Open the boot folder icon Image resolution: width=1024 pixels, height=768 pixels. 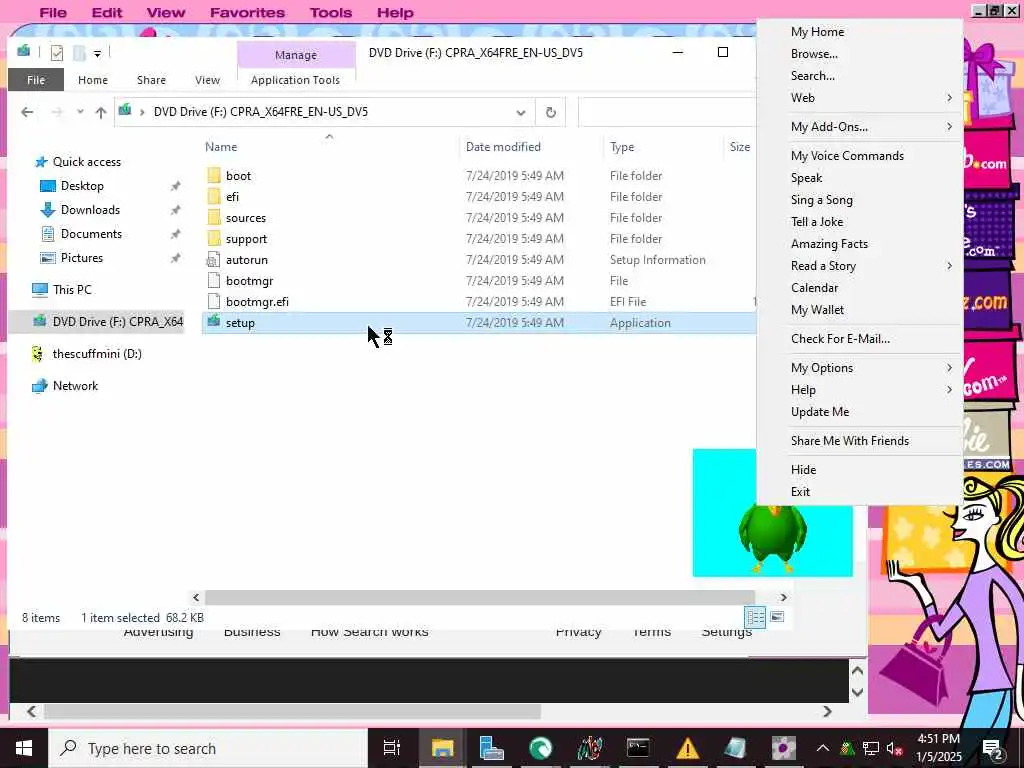214,176
